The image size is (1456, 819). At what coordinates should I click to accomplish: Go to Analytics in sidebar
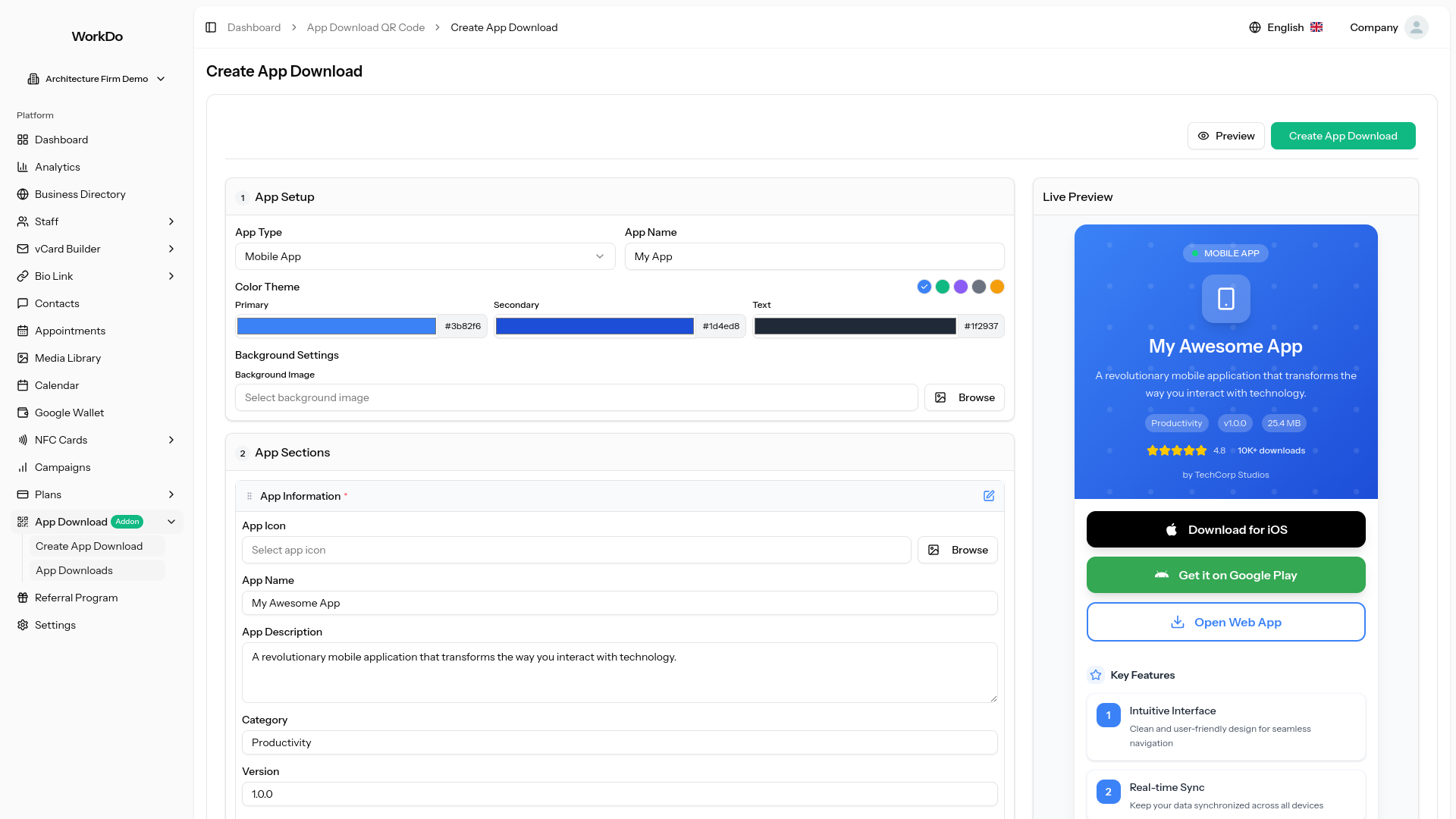coord(58,167)
